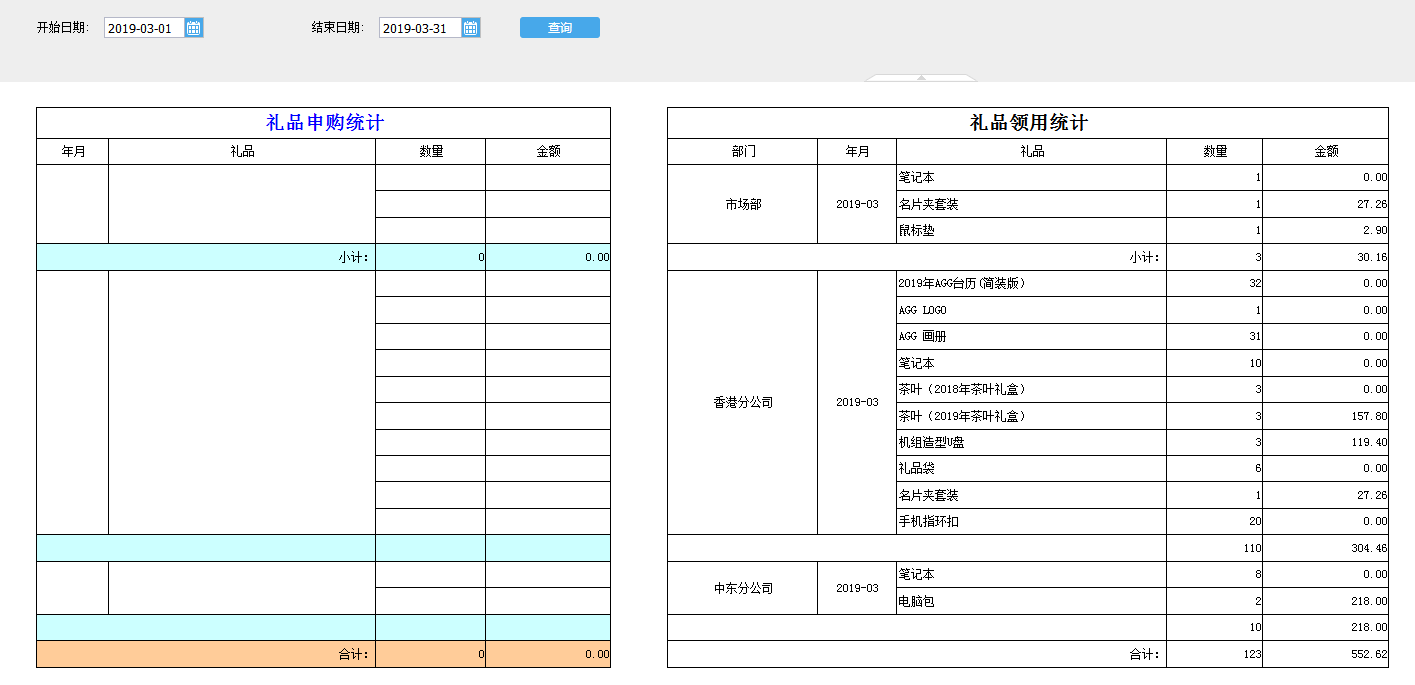
Task: Click the 礼品领用统计 table title
Action: 1028,123
